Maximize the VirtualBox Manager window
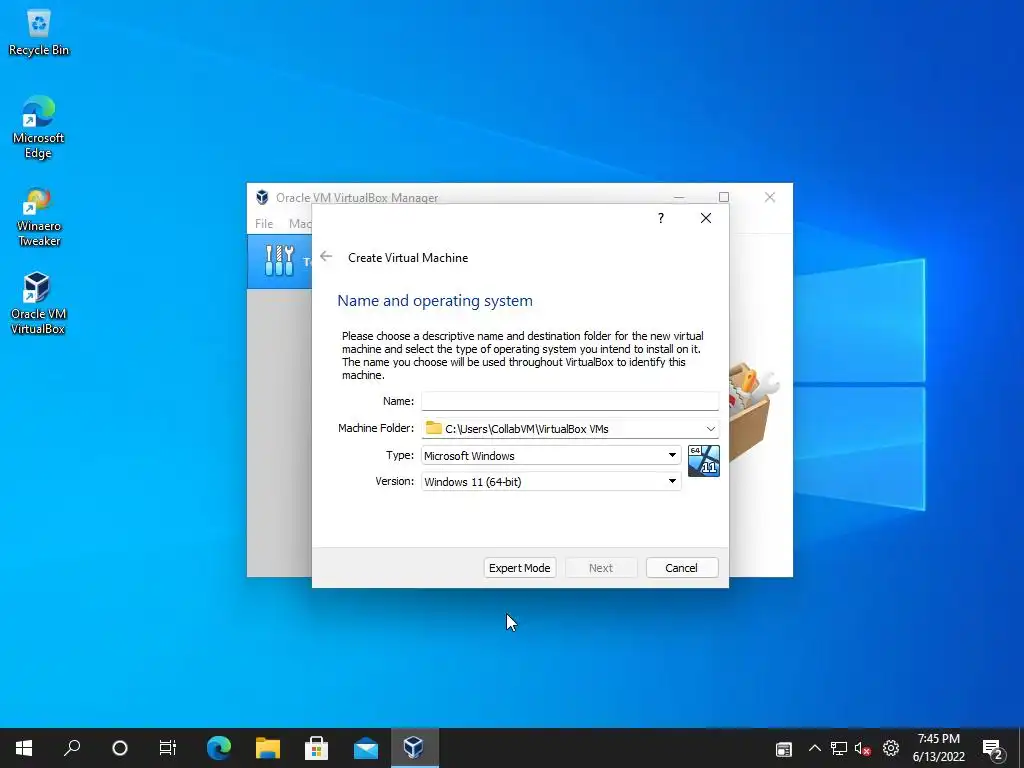The height and width of the screenshot is (768, 1024). pyautogui.click(x=724, y=197)
